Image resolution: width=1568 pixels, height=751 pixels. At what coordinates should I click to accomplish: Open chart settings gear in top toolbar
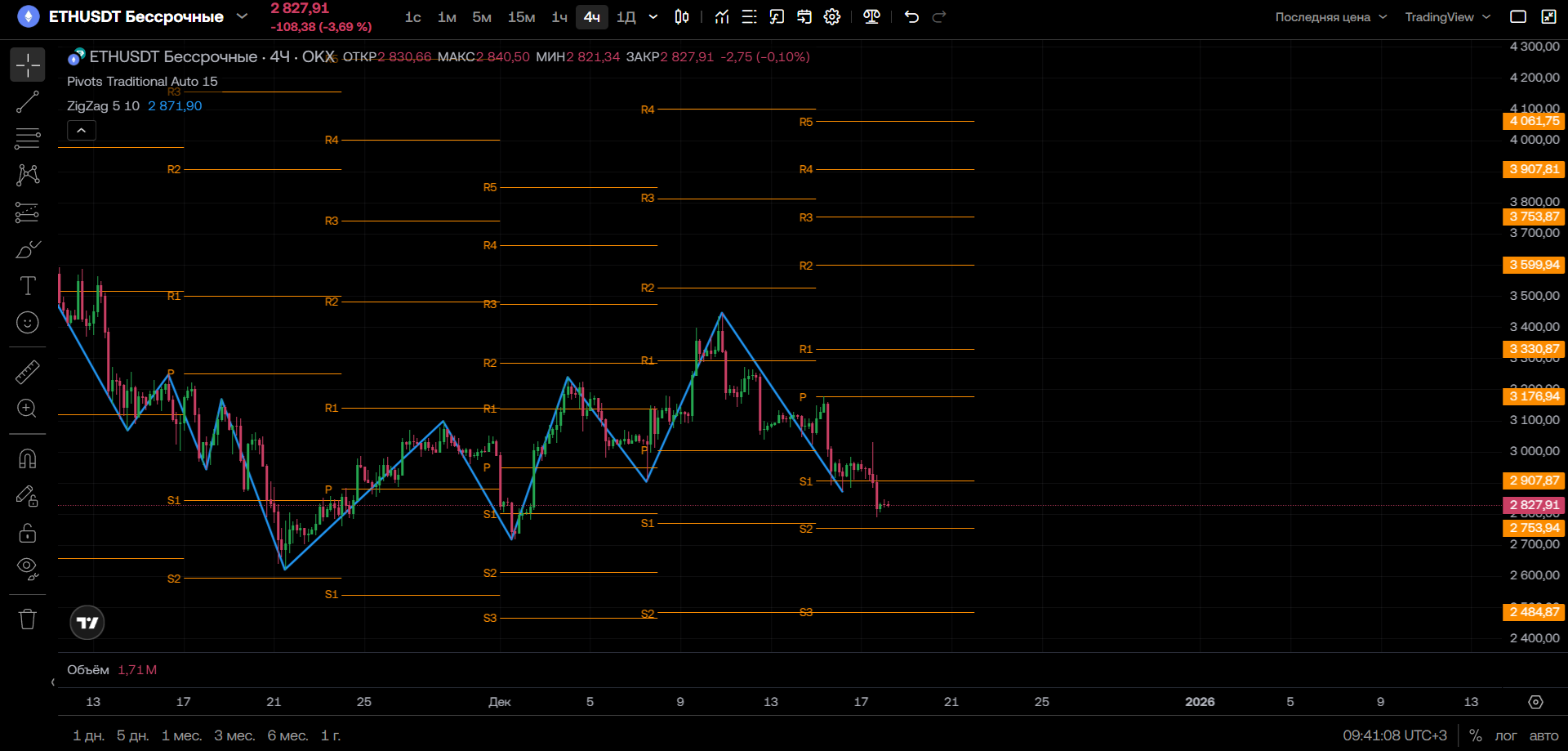click(x=832, y=17)
